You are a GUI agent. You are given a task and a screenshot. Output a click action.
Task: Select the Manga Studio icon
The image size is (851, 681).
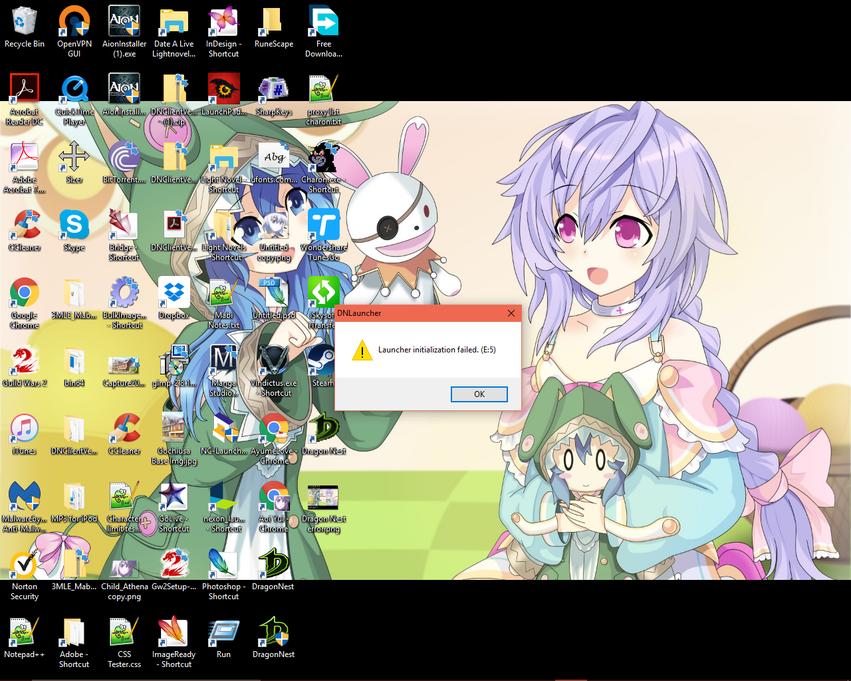[x=223, y=360]
